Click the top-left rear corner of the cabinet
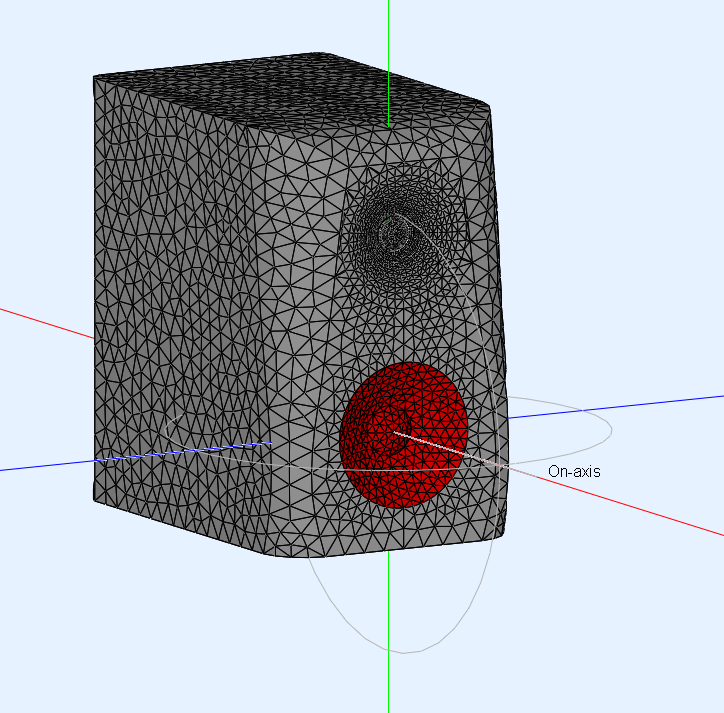This screenshot has height=713, width=724. click(x=95, y=79)
